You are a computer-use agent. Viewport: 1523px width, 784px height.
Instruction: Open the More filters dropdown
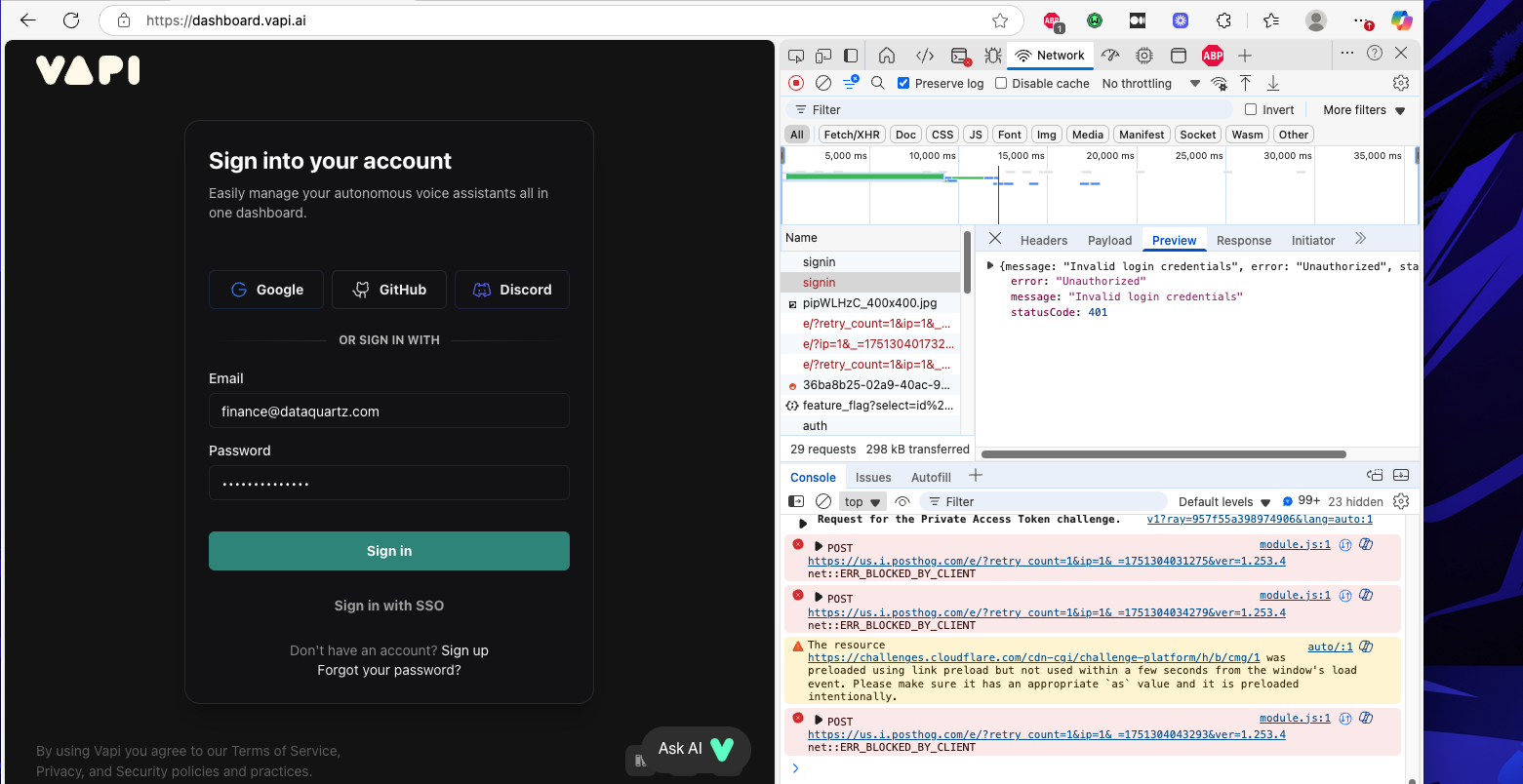(x=1355, y=109)
